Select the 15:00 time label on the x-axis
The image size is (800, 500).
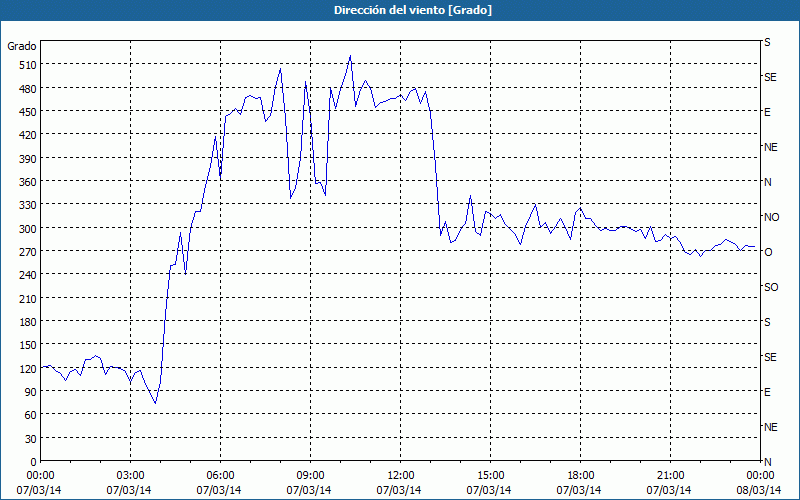click(490, 476)
